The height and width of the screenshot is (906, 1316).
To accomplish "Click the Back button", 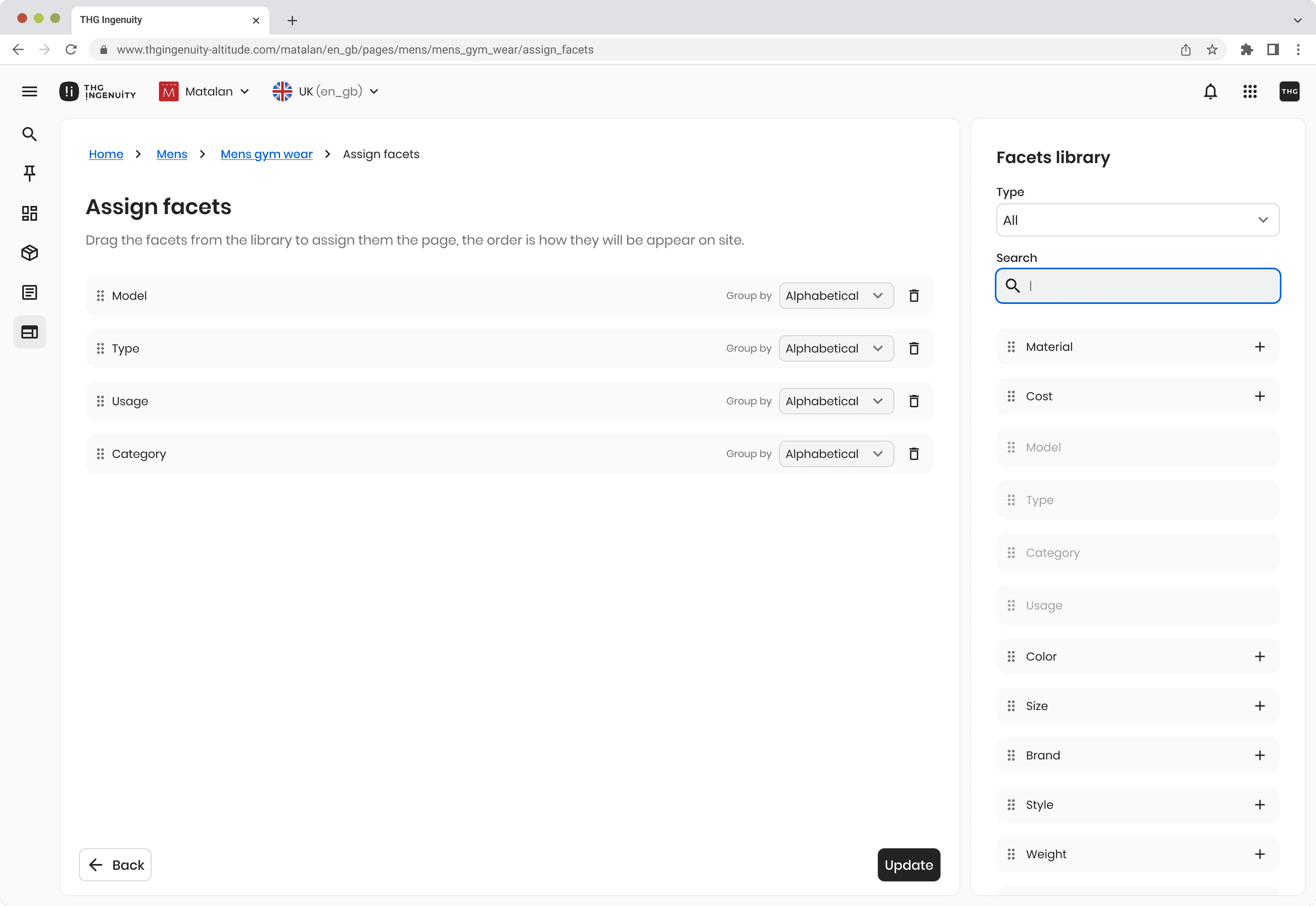I will (x=115, y=865).
